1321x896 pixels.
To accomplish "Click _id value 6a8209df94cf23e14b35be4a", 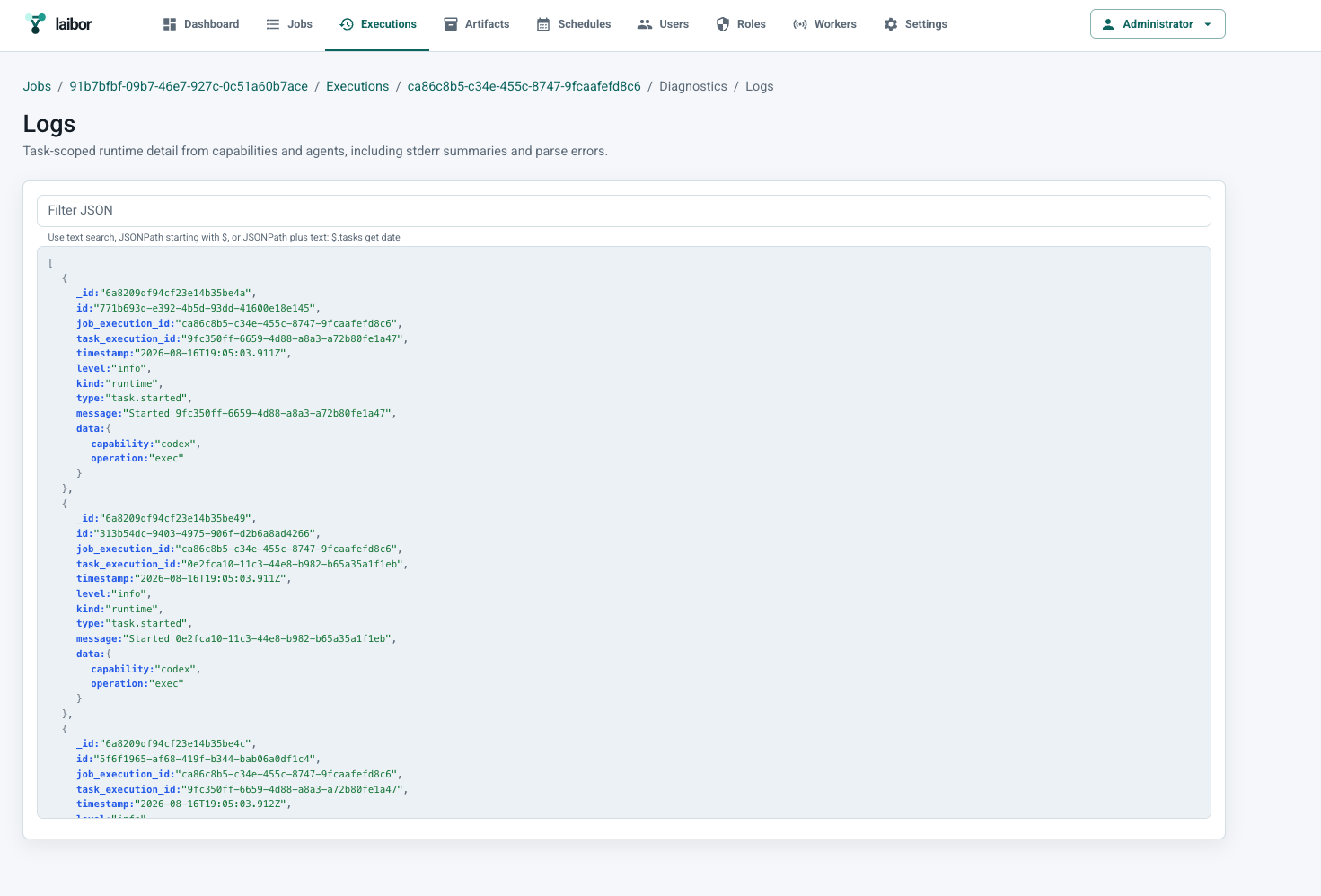I will [x=175, y=293].
